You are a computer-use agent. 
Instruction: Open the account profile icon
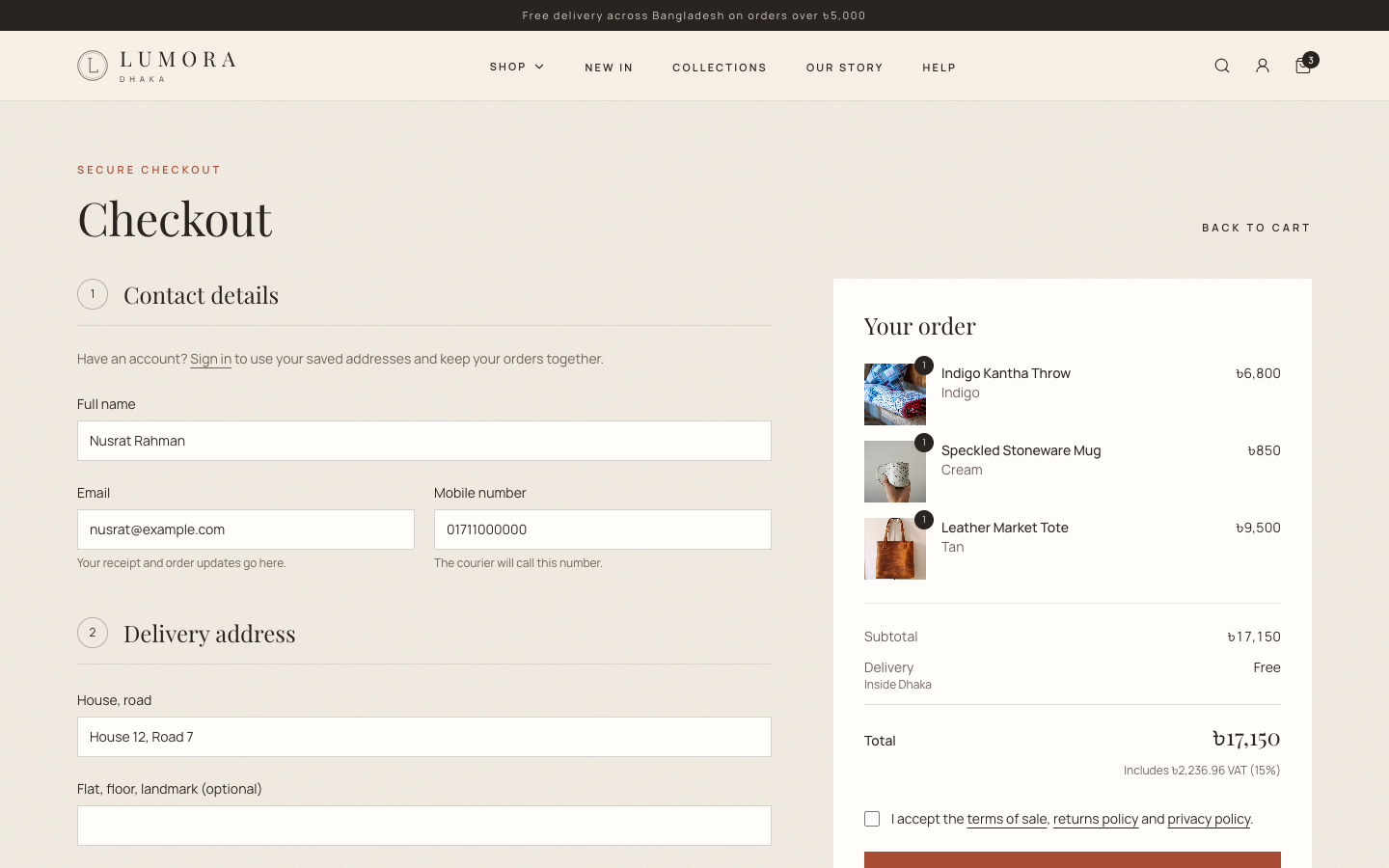click(x=1263, y=66)
